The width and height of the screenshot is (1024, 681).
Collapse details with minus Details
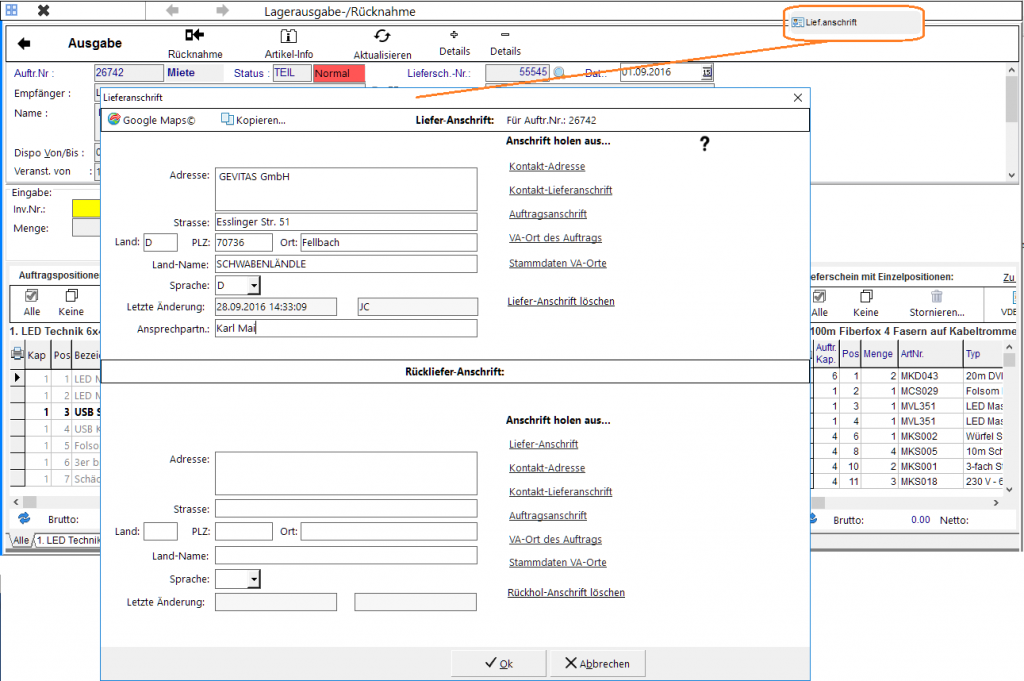pos(505,43)
